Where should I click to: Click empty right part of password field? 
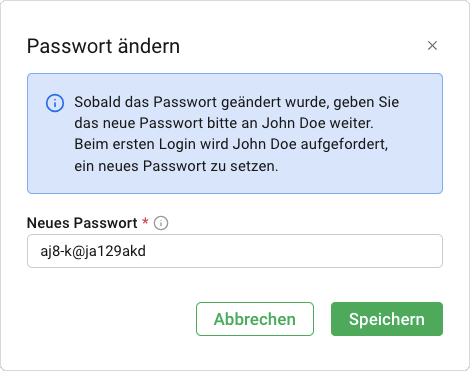pyautogui.click(x=293, y=251)
